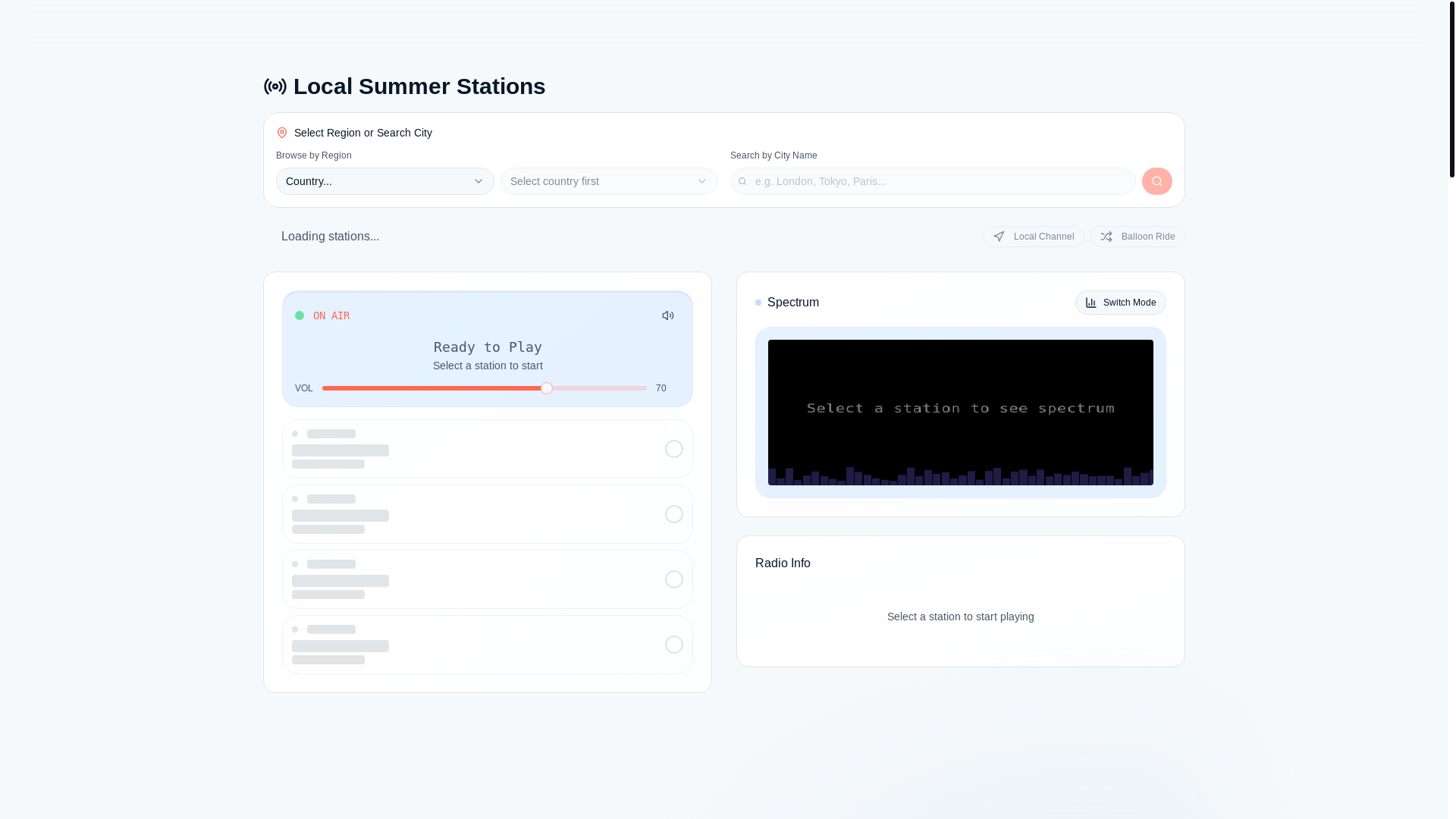This screenshot has width=1456, height=819.
Task: Click the green ON AIR indicator dot
Action: point(300,315)
